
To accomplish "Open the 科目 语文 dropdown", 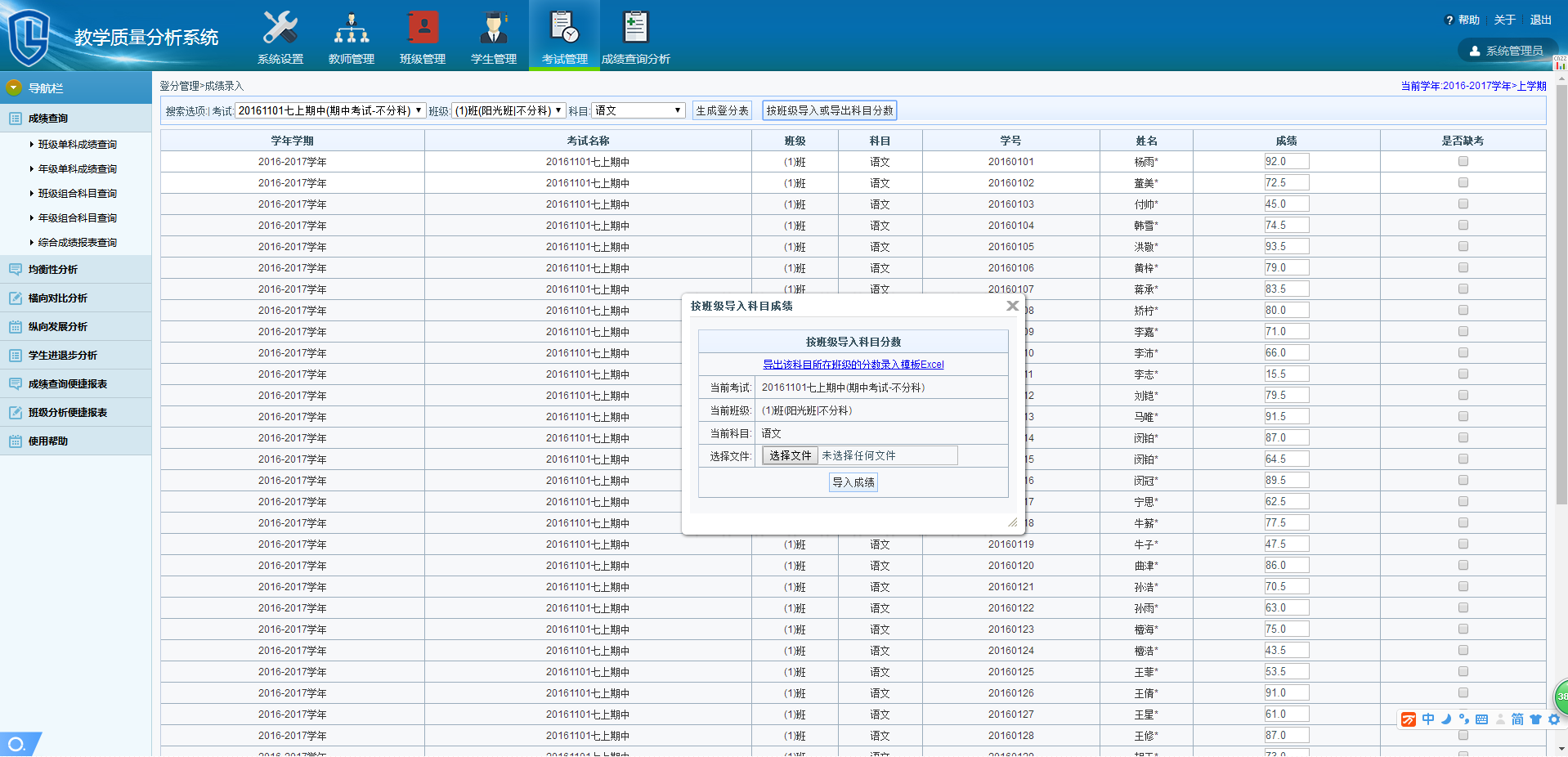I will click(x=638, y=110).
